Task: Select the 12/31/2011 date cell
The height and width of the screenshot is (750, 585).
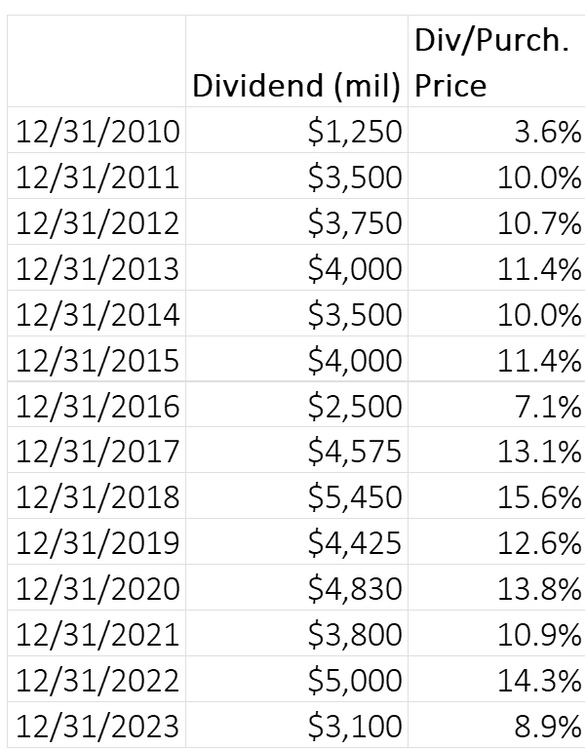Action: (x=97, y=176)
